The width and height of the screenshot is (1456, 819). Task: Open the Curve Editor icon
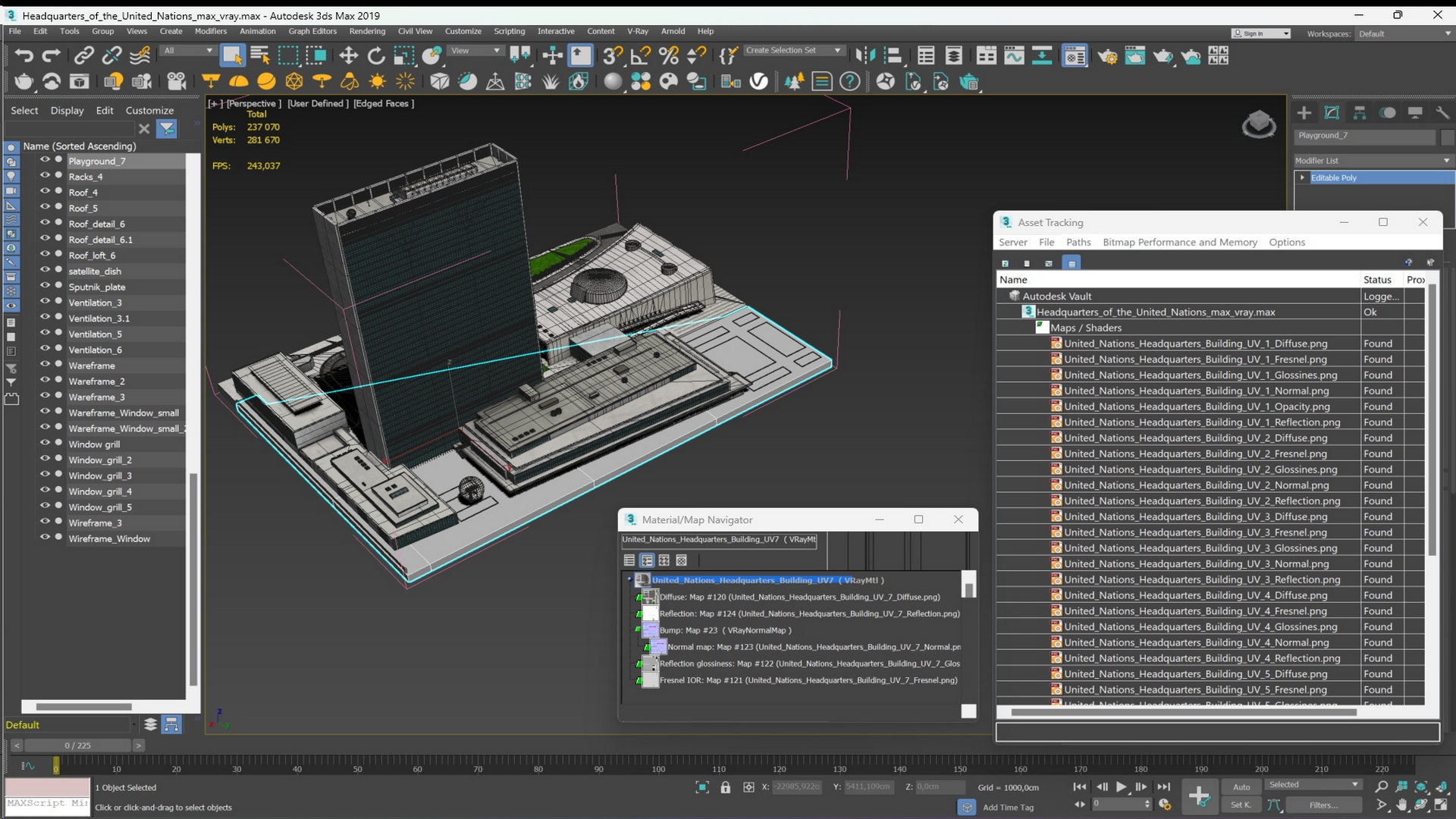click(1014, 55)
